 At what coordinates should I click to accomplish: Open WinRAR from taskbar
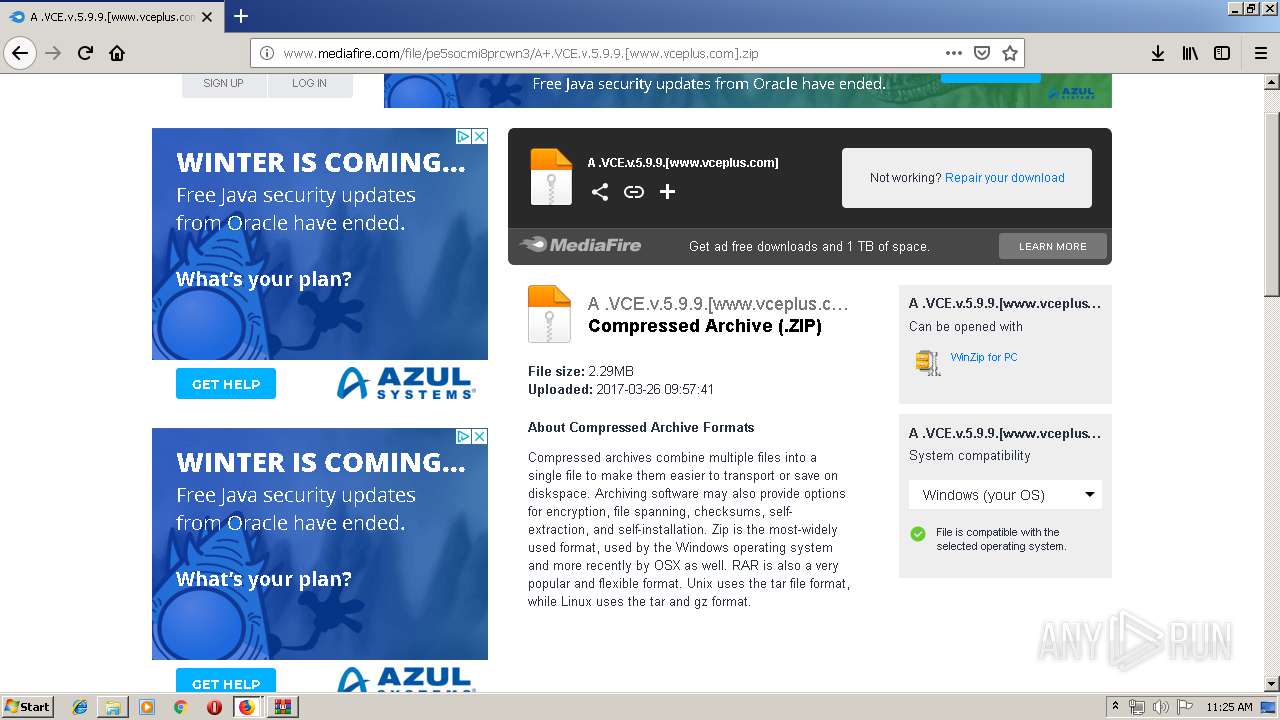tap(282, 707)
